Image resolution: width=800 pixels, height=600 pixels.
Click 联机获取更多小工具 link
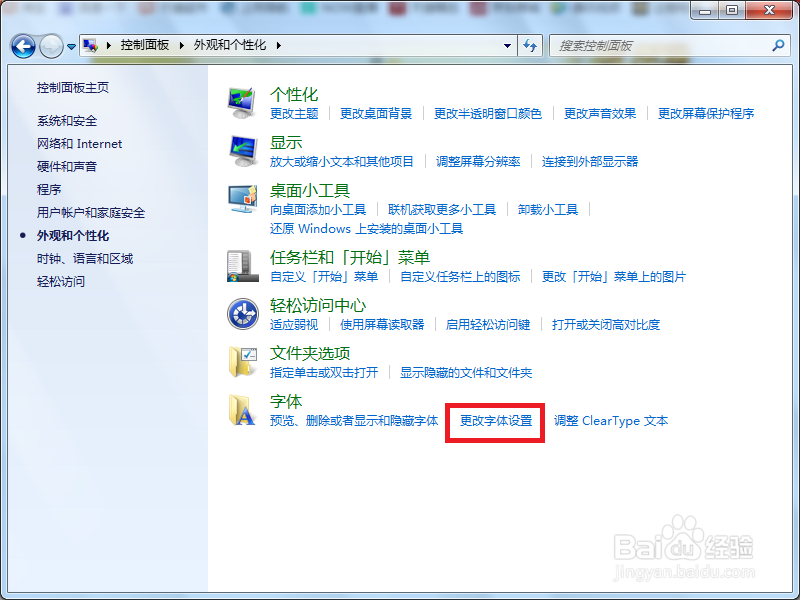pos(442,210)
